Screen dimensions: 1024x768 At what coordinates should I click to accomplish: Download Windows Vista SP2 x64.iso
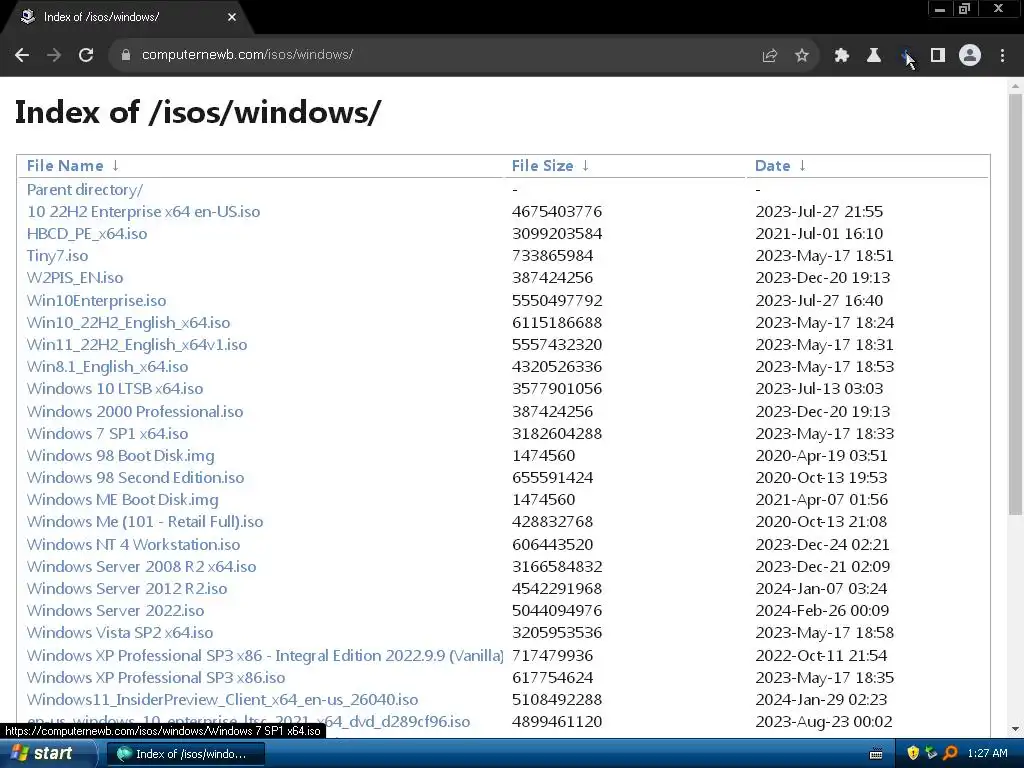120,633
